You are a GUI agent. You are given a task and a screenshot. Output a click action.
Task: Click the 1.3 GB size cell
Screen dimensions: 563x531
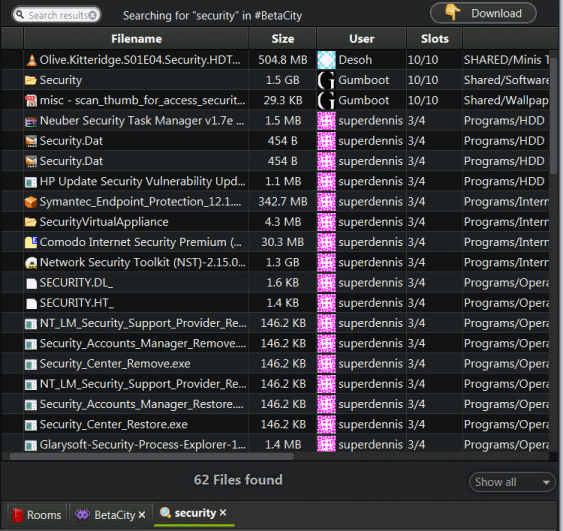click(283, 262)
